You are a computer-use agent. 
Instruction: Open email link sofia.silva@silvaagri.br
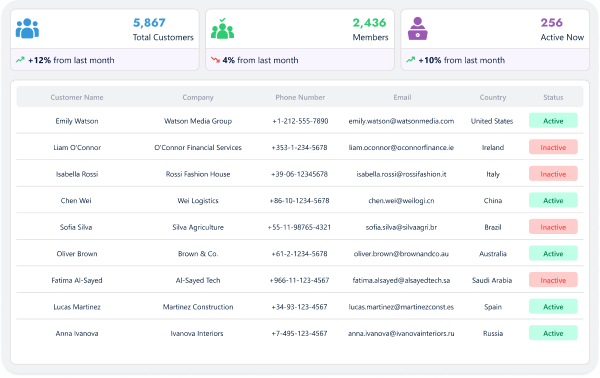[x=401, y=227]
